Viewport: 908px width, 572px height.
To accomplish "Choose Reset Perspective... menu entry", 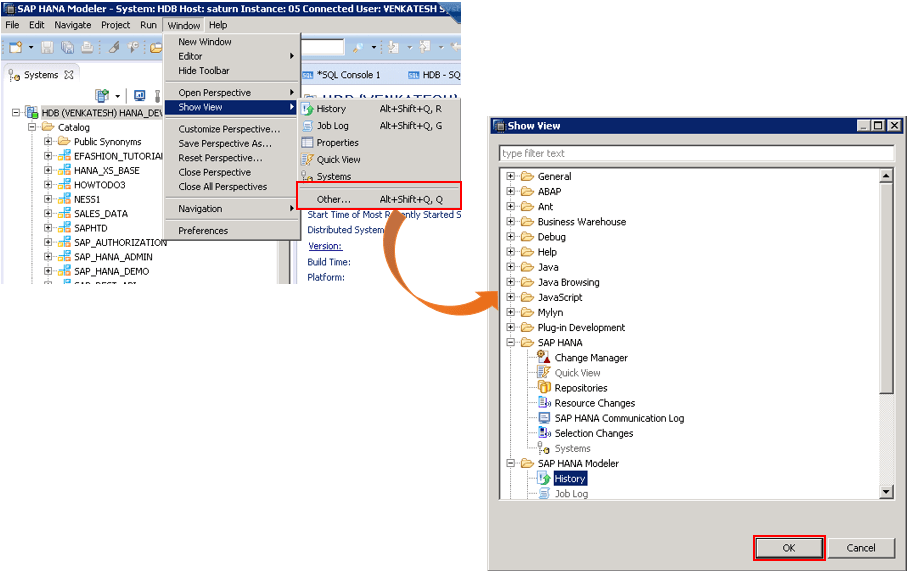I will point(220,158).
